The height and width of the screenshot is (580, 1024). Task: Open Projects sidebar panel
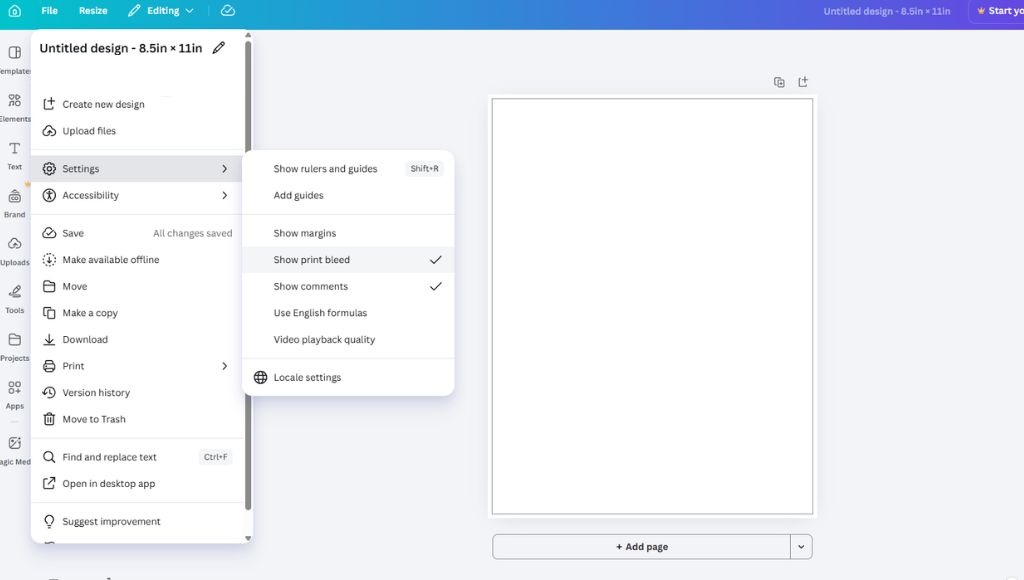[x=14, y=346]
